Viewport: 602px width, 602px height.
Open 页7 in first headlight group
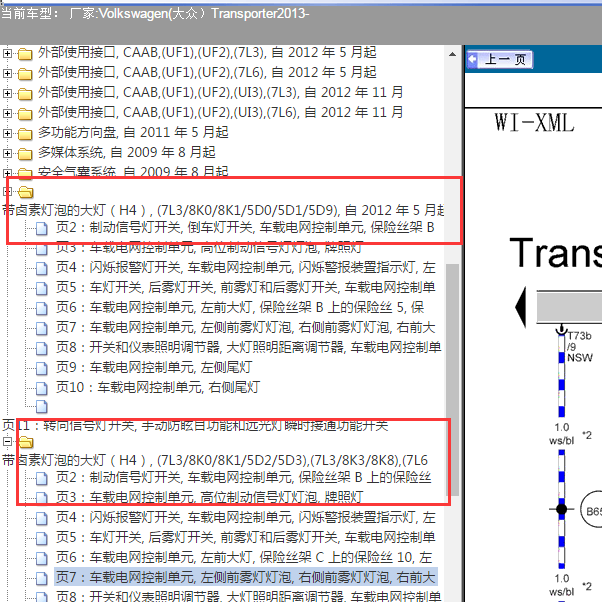[x=245, y=327]
